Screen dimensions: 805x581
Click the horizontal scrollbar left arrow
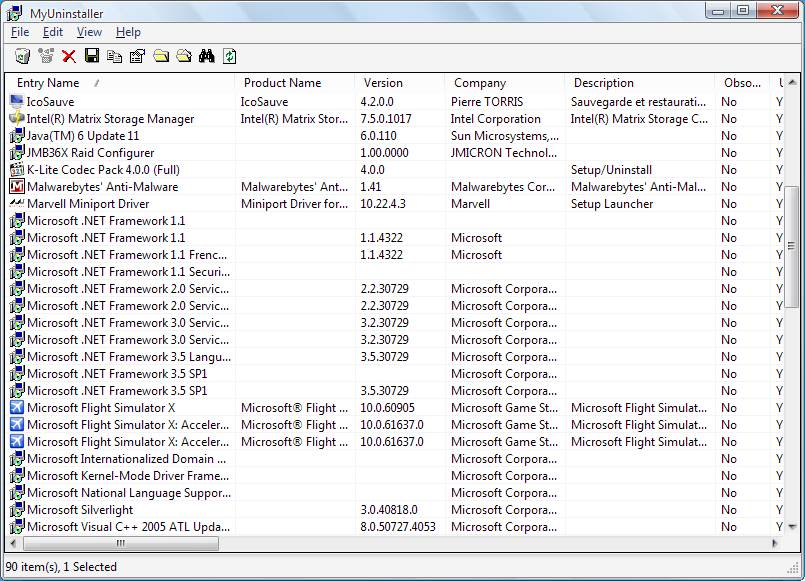[13, 543]
